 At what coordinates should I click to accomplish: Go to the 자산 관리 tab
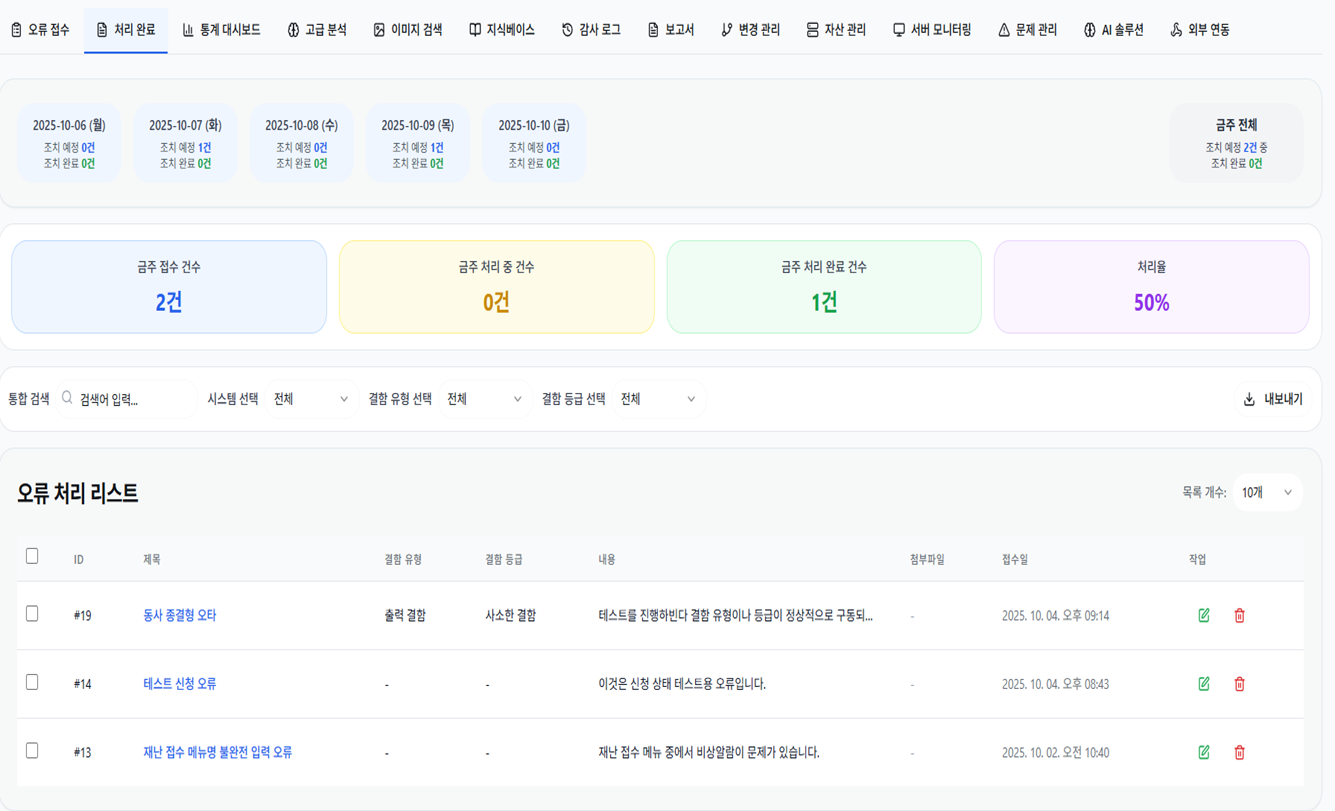point(836,30)
